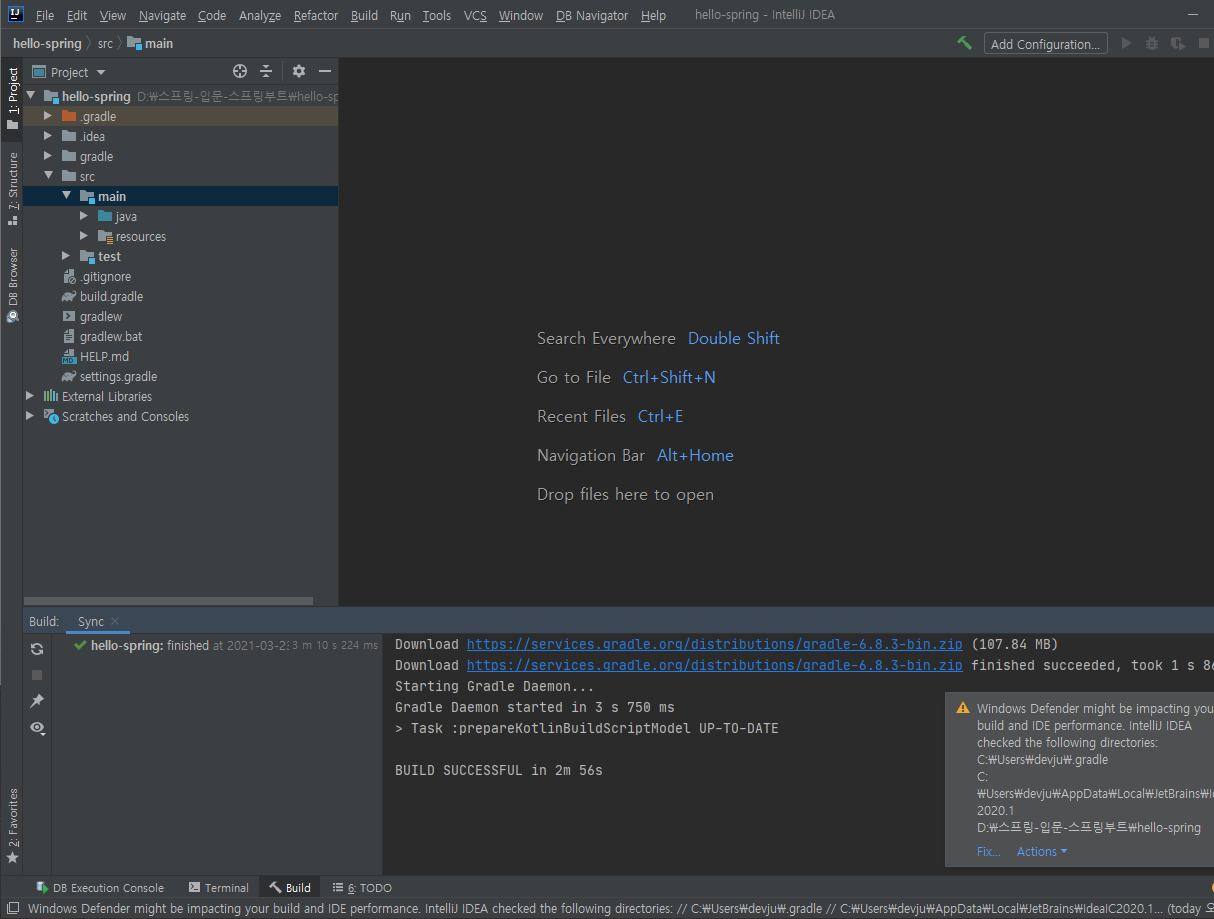Click the Project panel horizontal scrollbar
1214x919 pixels.
[168, 601]
